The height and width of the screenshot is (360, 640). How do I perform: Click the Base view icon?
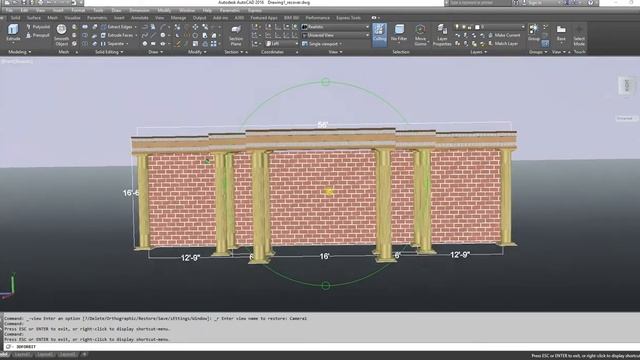tap(561, 33)
